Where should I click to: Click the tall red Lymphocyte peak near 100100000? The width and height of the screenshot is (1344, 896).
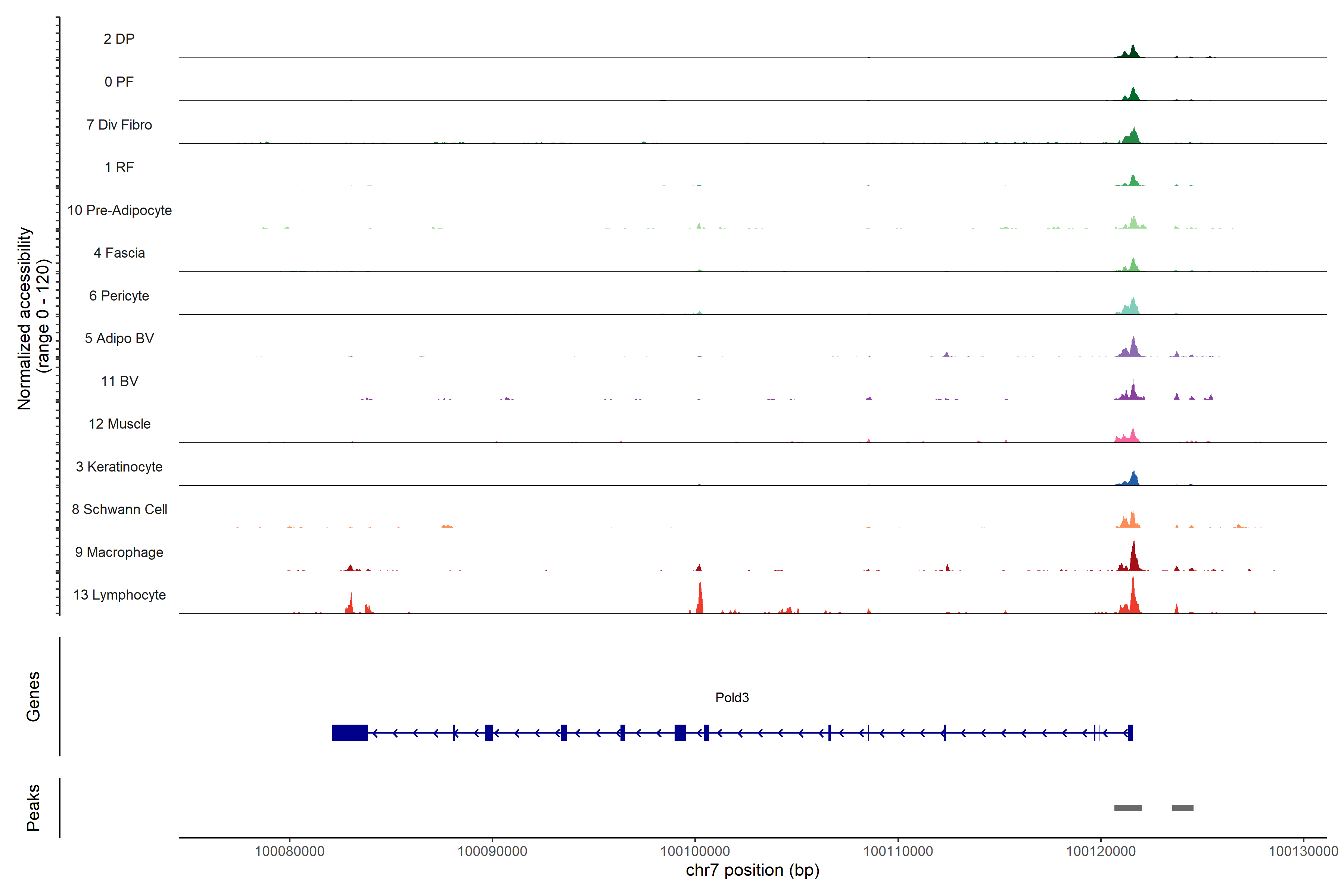pyautogui.click(x=700, y=600)
